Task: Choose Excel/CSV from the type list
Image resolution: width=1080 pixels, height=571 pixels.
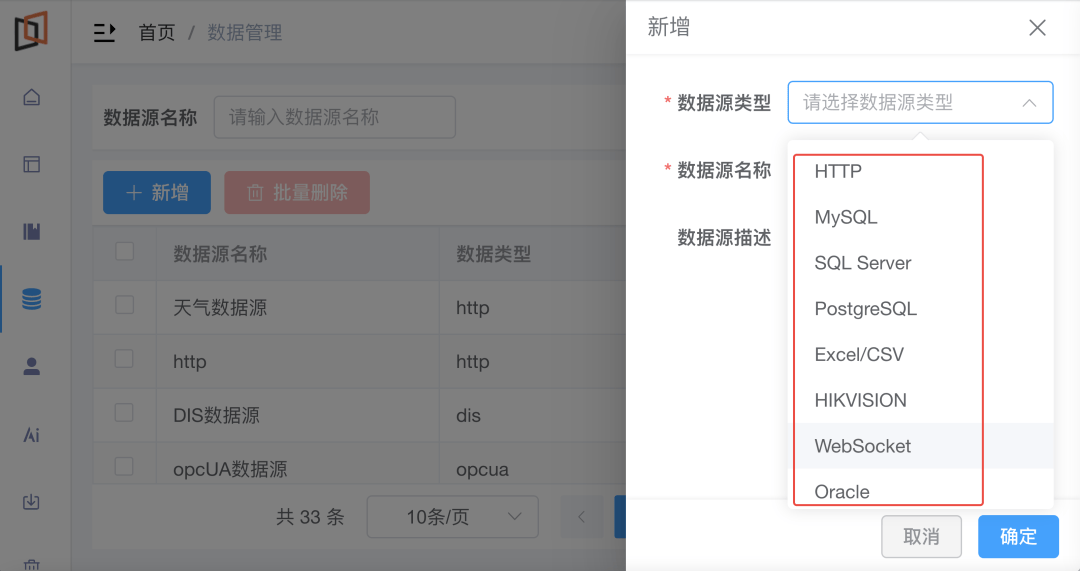Action: tap(920, 354)
